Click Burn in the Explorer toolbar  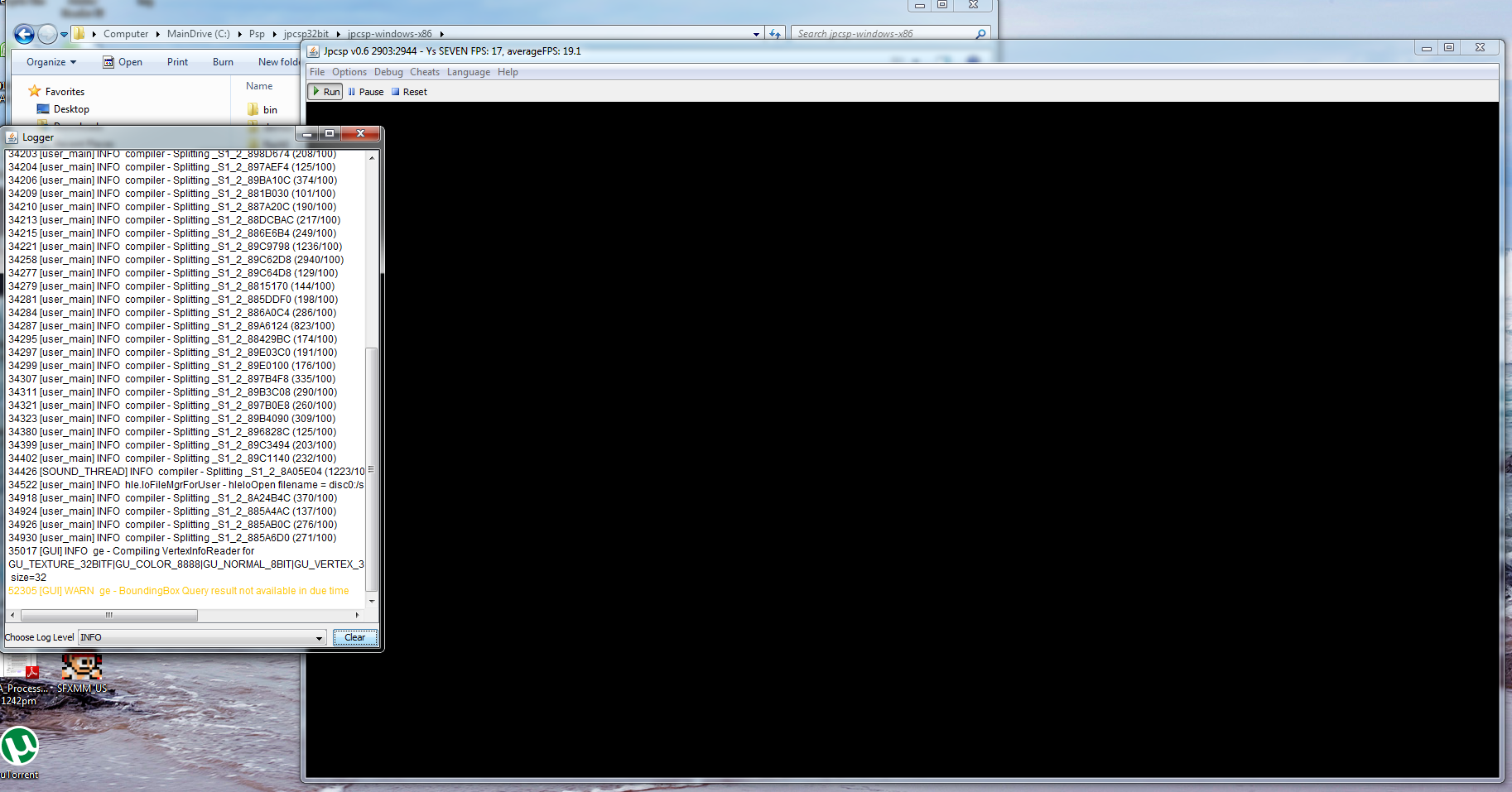(x=223, y=62)
